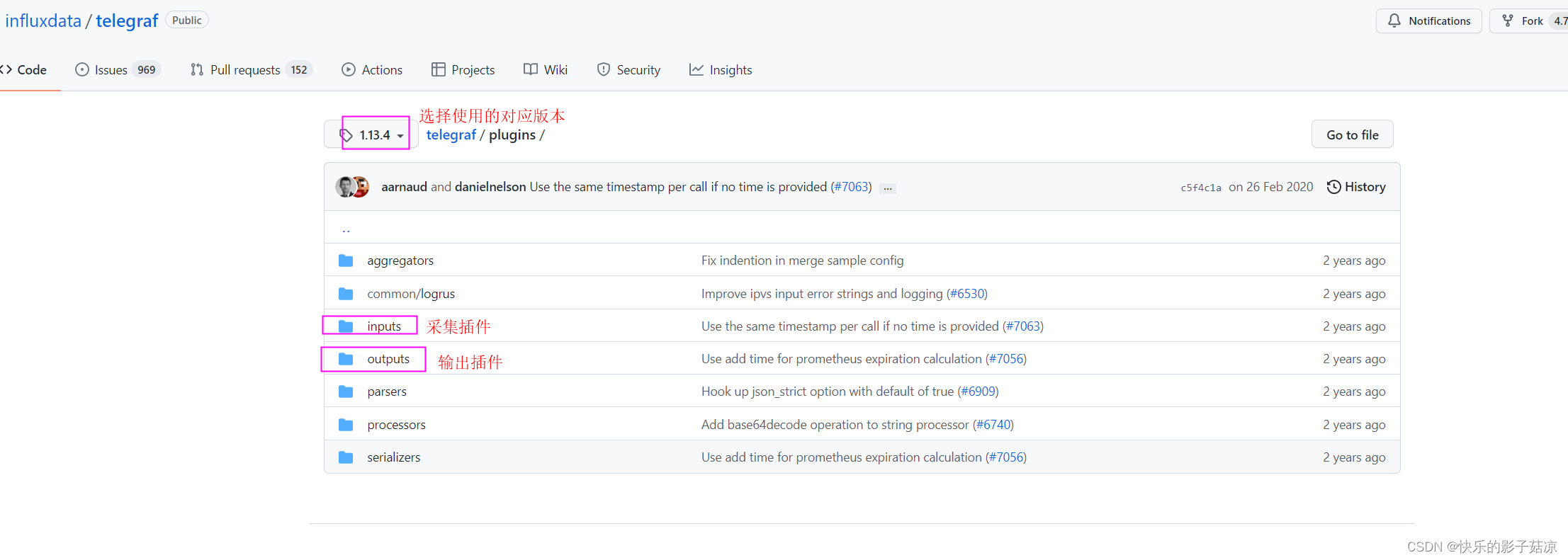Image resolution: width=1568 pixels, height=560 pixels.
Task: Open #7063 link in inputs row
Action: click(x=1023, y=326)
